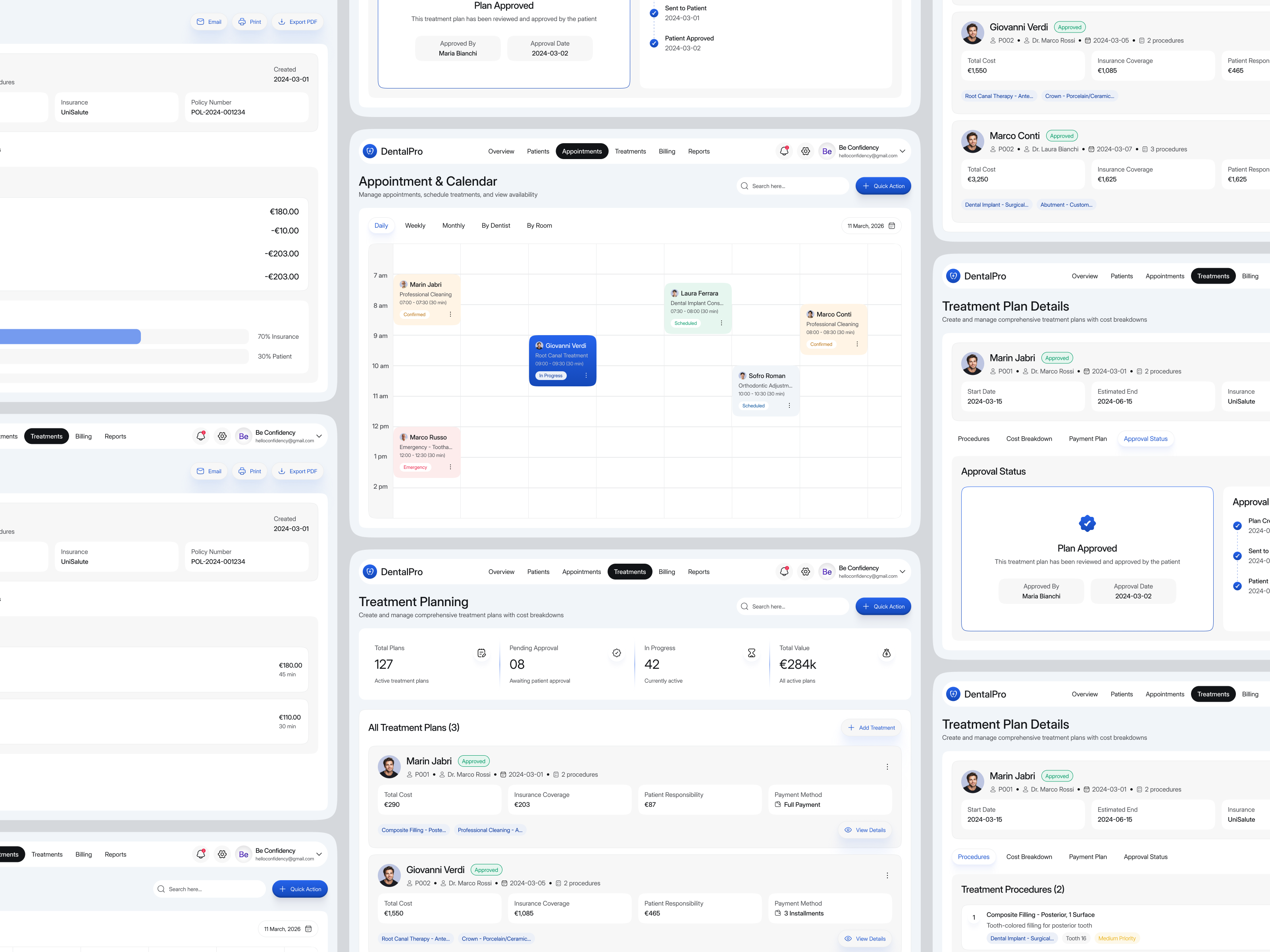Switch the calendar to By Dentist view

coord(495,225)
